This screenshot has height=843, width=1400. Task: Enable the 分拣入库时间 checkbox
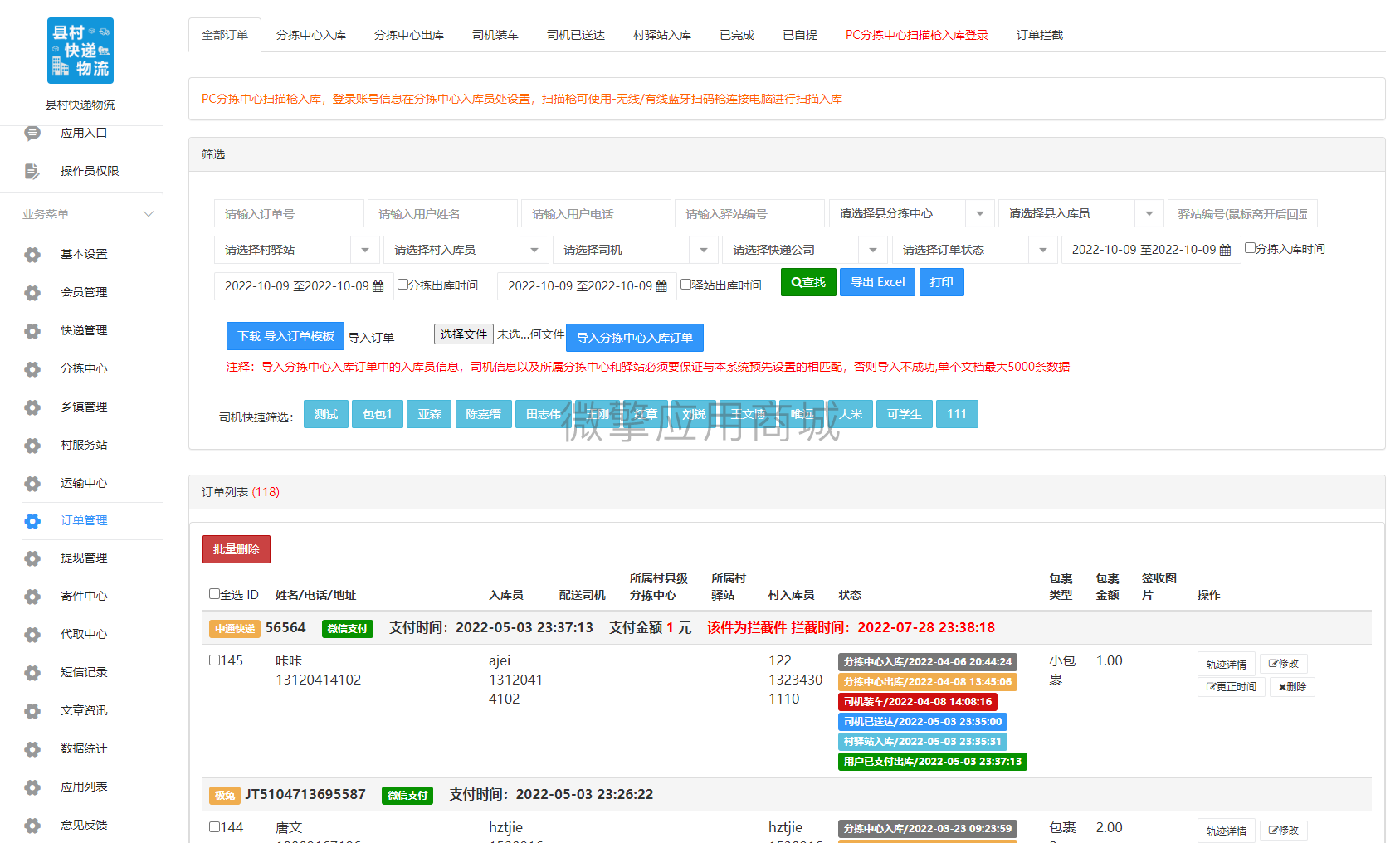[x=1250, y=248]
